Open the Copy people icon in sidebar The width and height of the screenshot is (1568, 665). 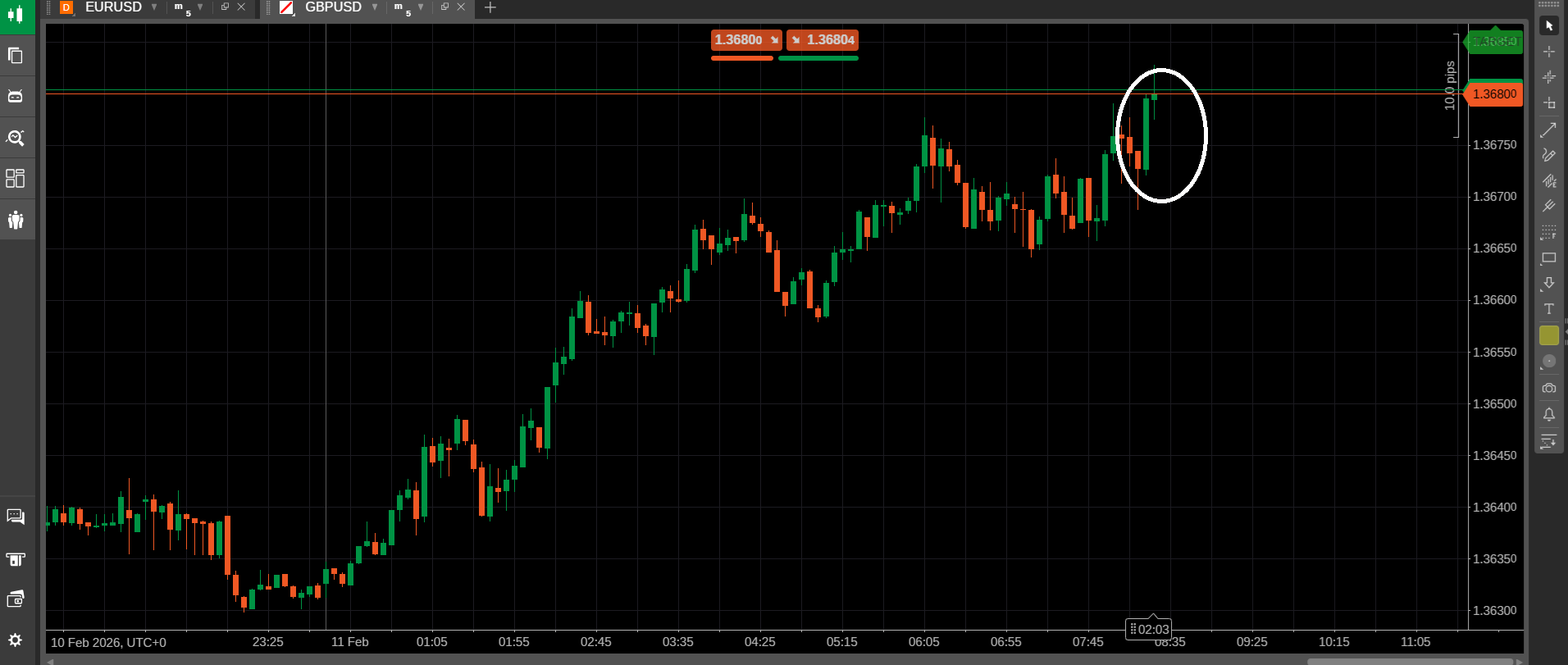[x=16, y=220]
